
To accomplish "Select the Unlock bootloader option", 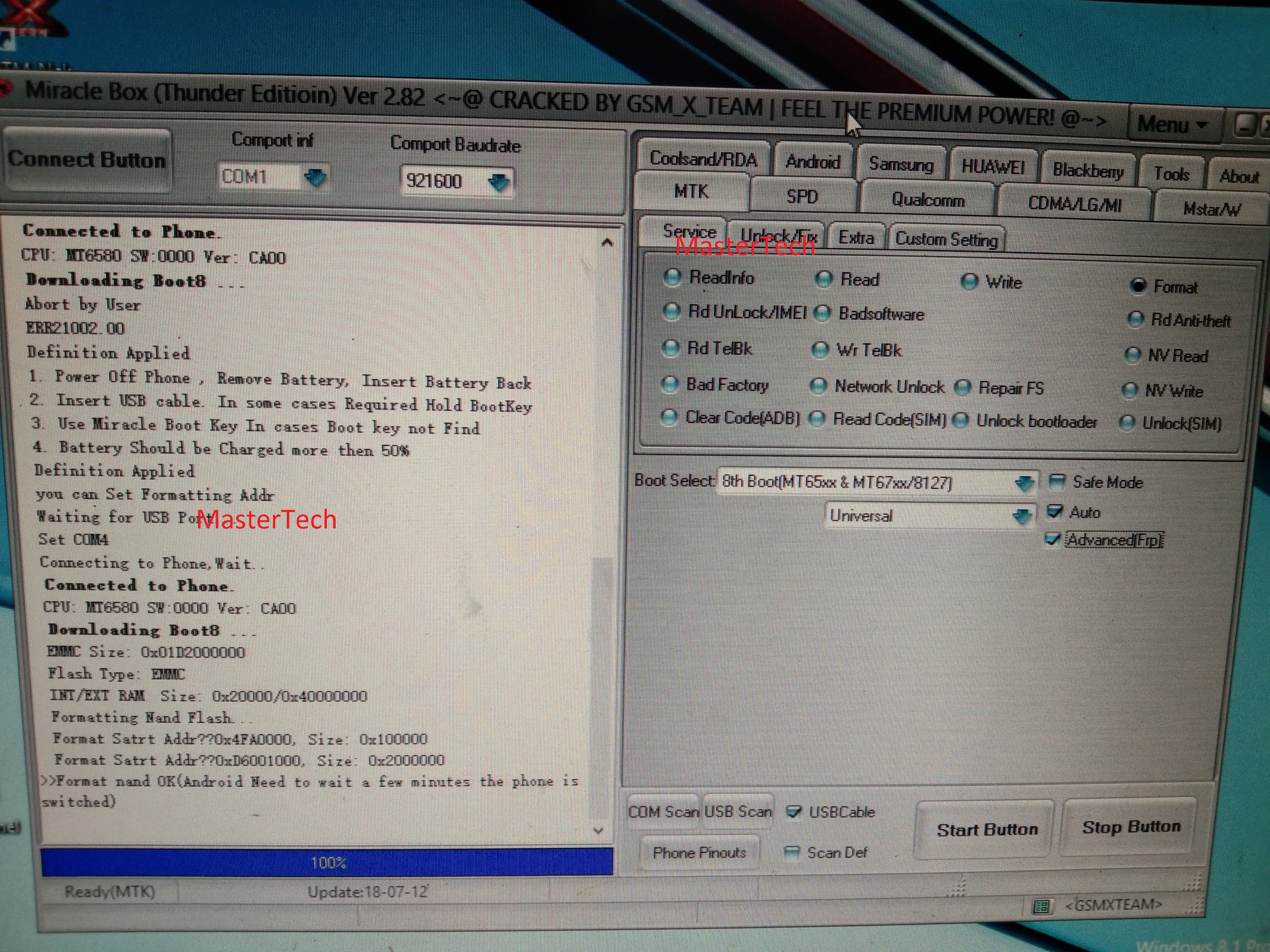I will click(x=960, y=421).
